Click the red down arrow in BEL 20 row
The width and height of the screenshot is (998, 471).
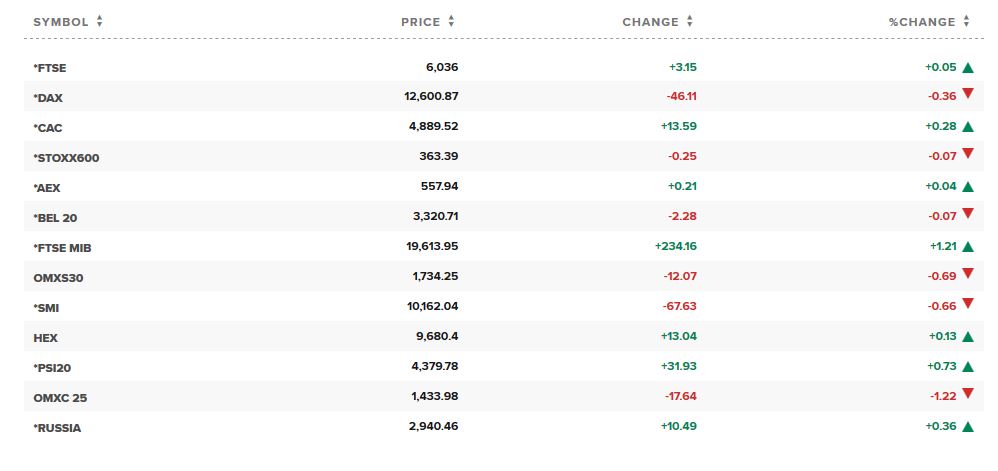point(968,213)
